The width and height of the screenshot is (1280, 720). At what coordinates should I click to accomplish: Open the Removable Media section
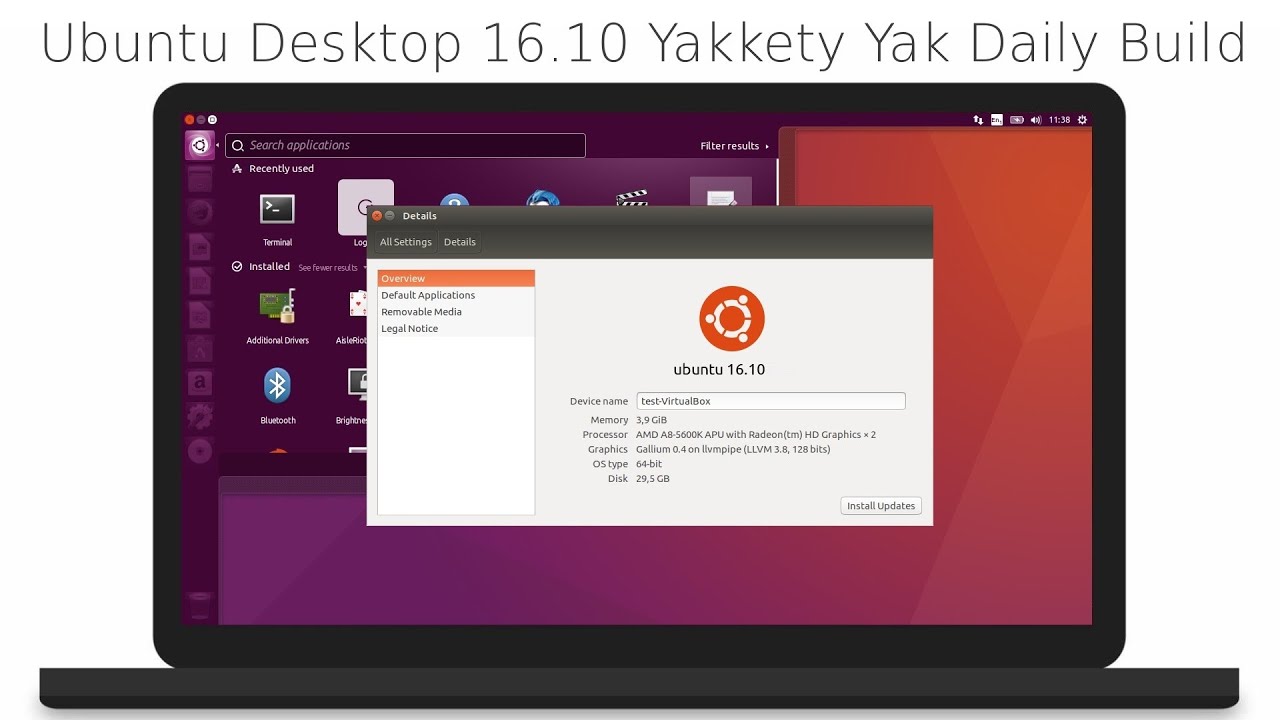456,312
